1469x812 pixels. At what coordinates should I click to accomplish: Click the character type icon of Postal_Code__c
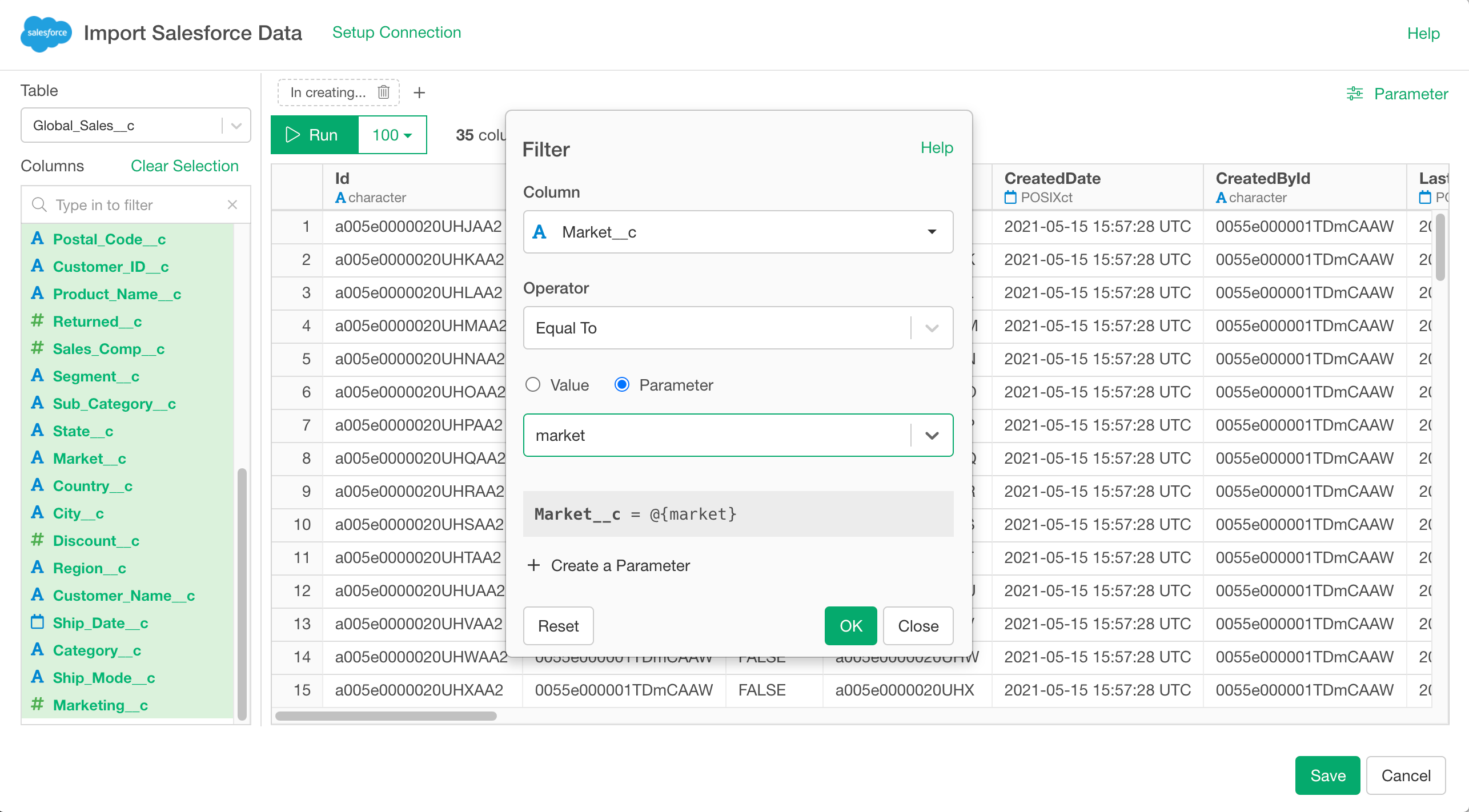click(38, 239)
